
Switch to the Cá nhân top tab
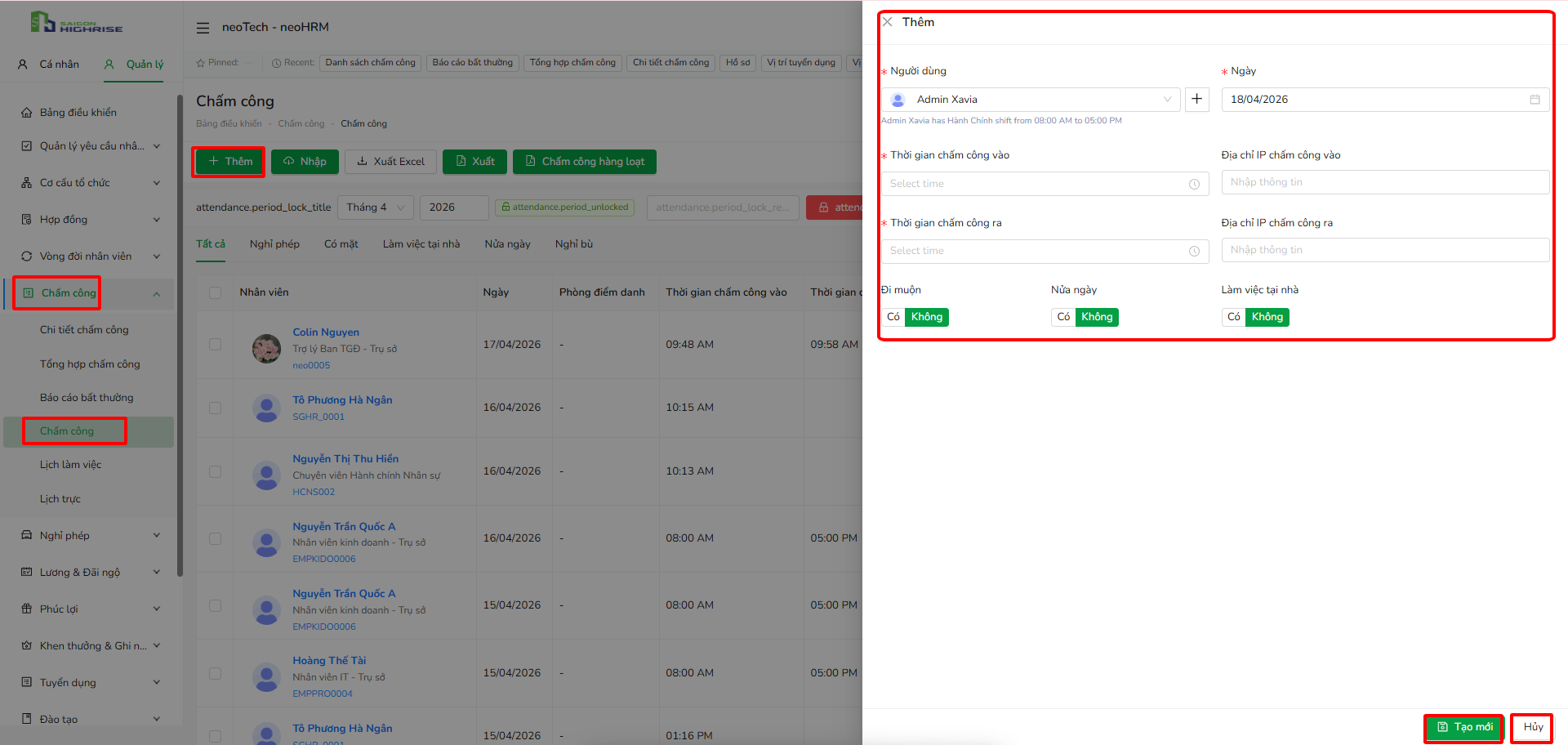point(49,65)
